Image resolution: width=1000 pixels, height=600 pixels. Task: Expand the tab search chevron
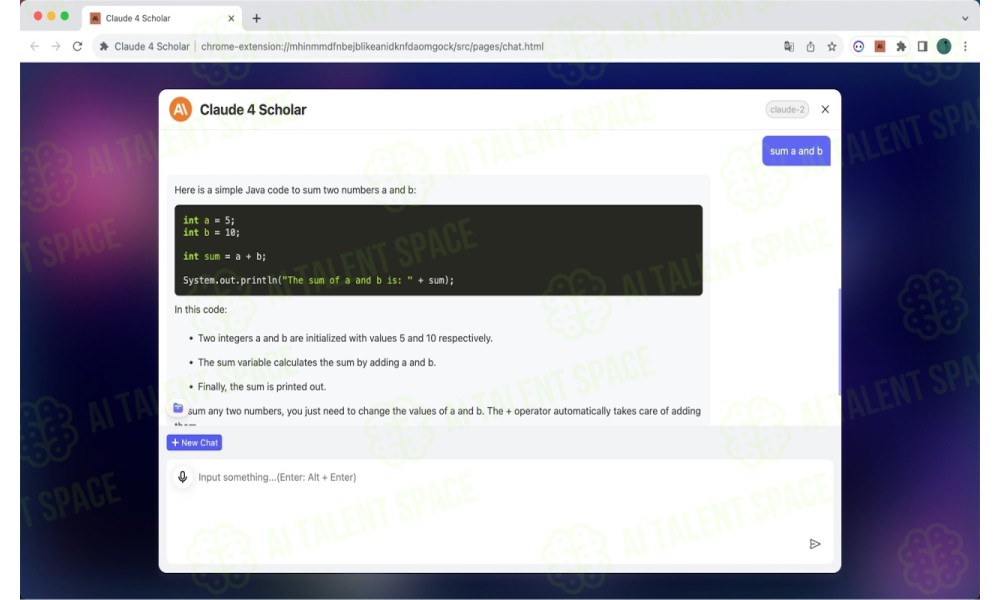966,18
